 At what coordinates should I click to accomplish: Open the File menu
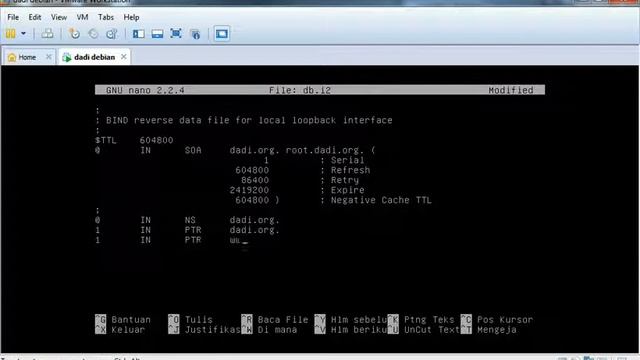tap(13, 17)
